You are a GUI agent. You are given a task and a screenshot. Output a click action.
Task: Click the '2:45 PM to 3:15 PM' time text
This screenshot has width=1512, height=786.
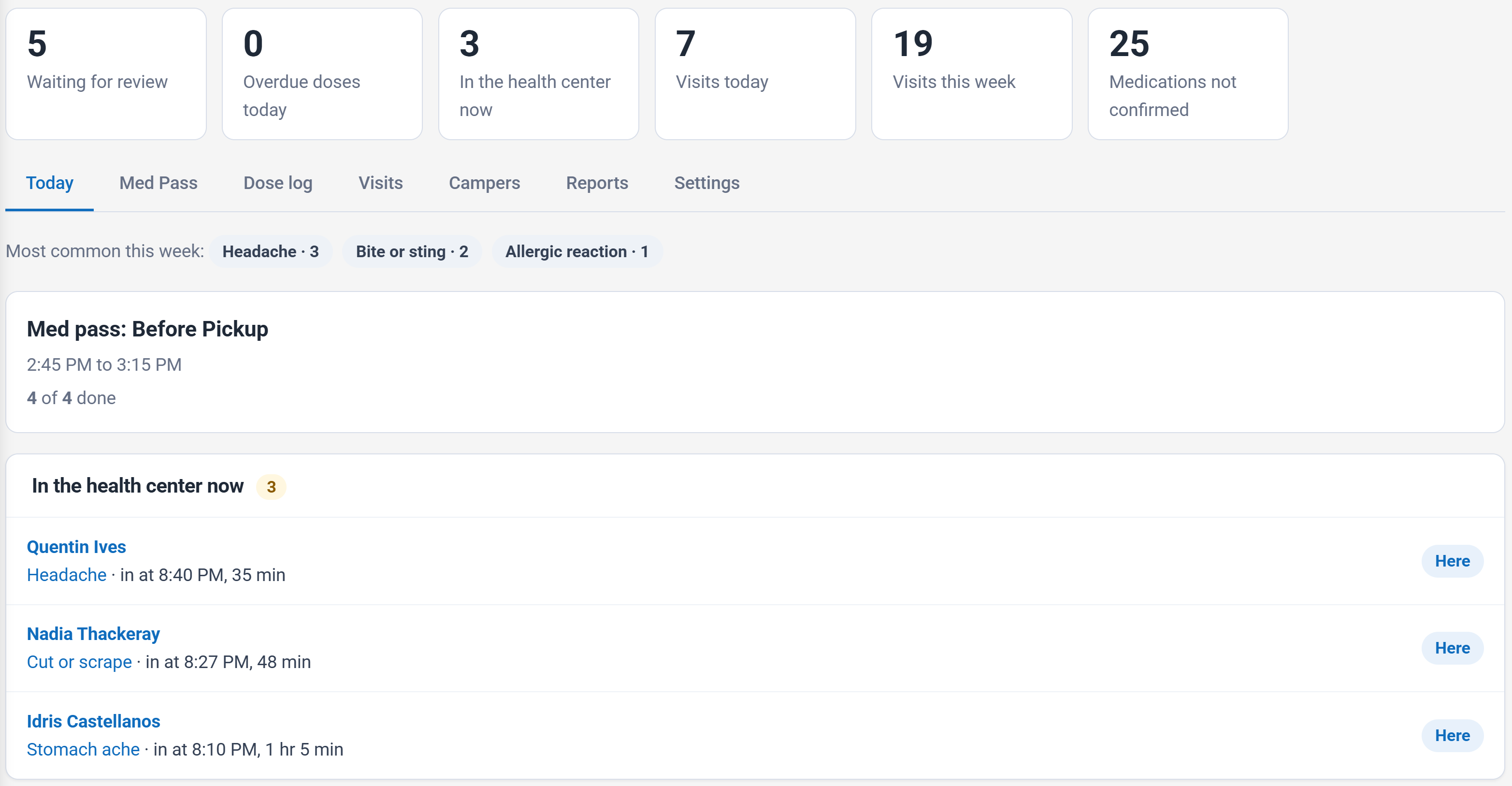[104, 364]
